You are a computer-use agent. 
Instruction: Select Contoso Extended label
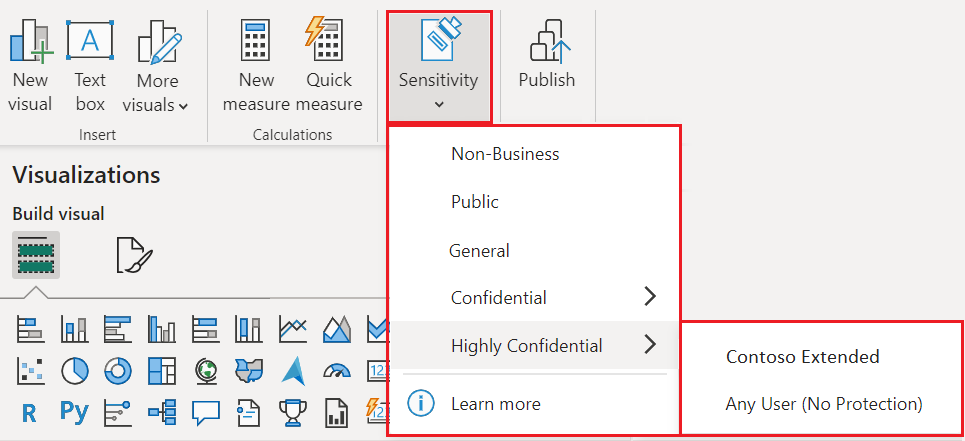[x=802, y=357]
